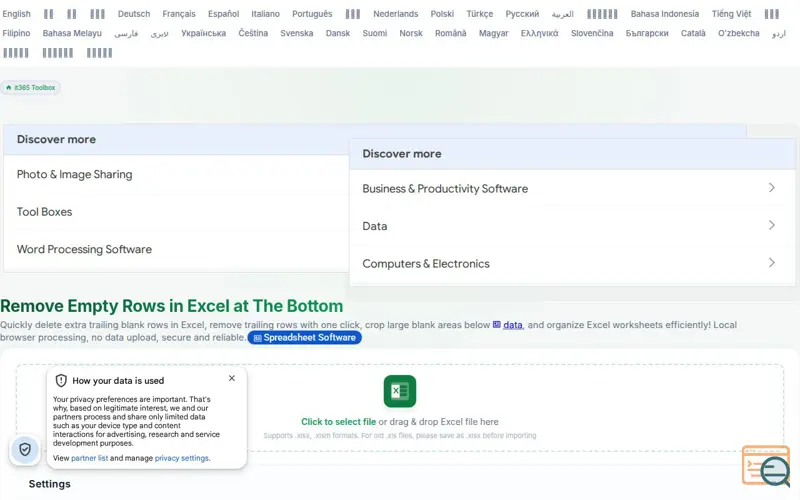Viewport: 800px width, 500px height.
Task: Switch language to Català
Action: 693,33
